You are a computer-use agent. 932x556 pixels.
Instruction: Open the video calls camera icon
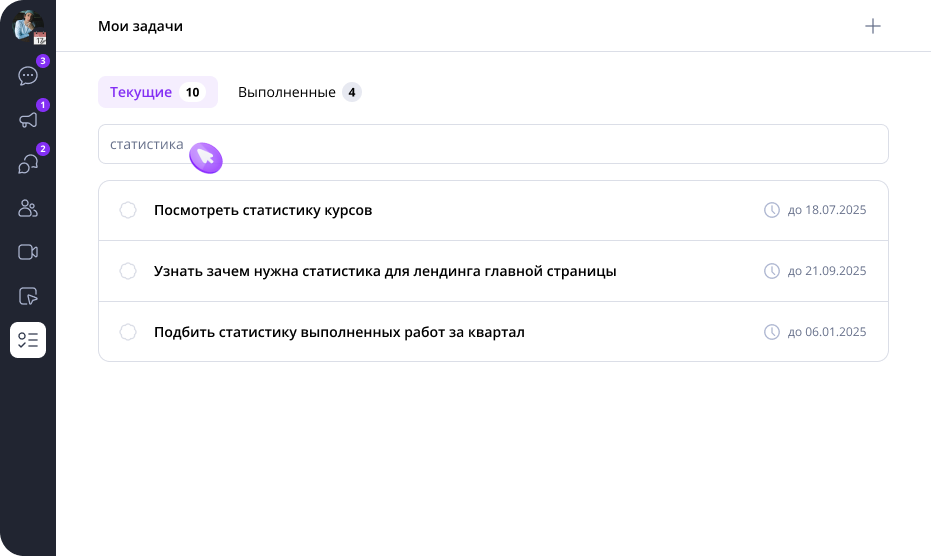tap(28, 252)
